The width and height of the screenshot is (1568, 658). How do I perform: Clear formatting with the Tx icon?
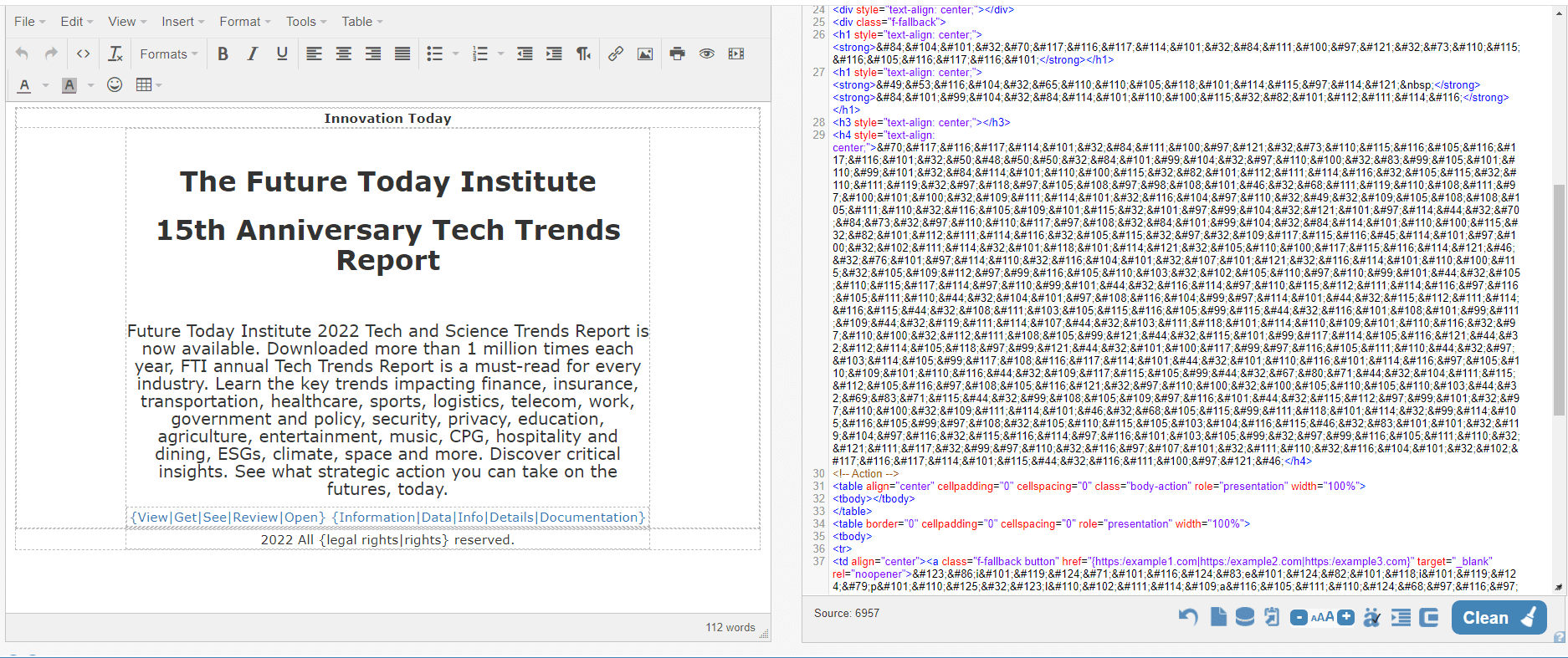[115, 54]
